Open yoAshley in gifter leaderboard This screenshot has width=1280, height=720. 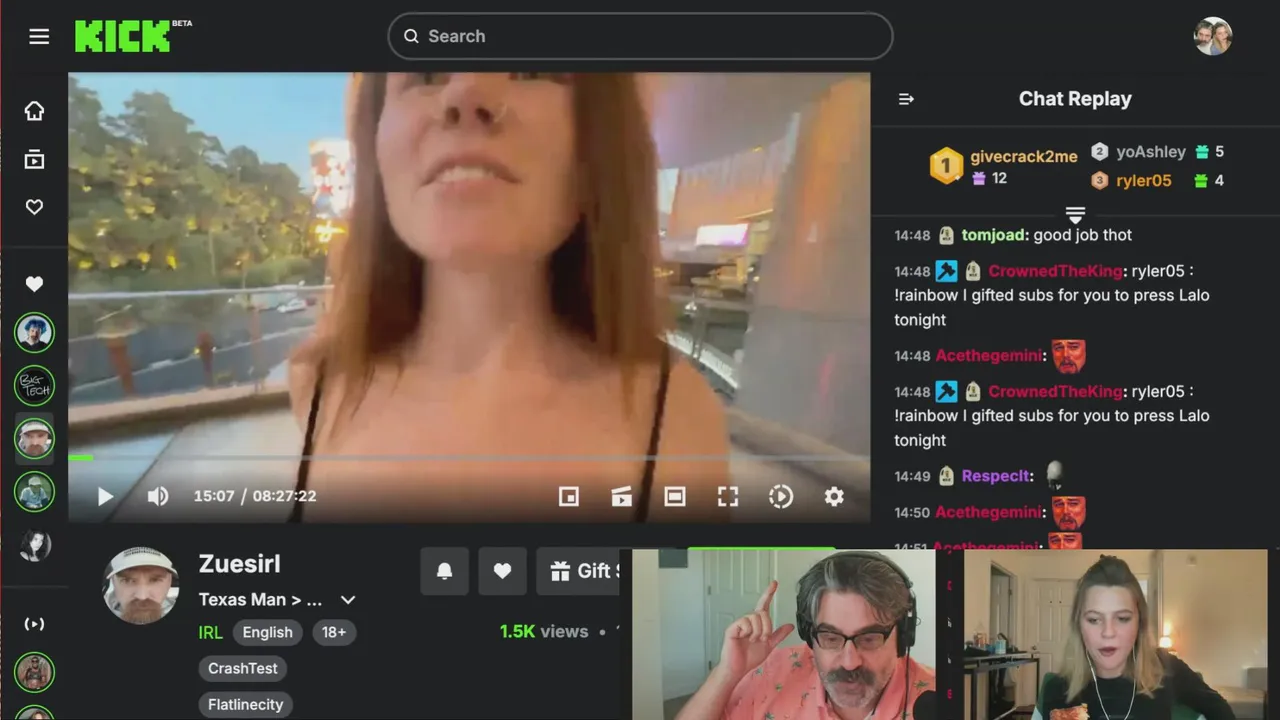(x=1151, y=152)
